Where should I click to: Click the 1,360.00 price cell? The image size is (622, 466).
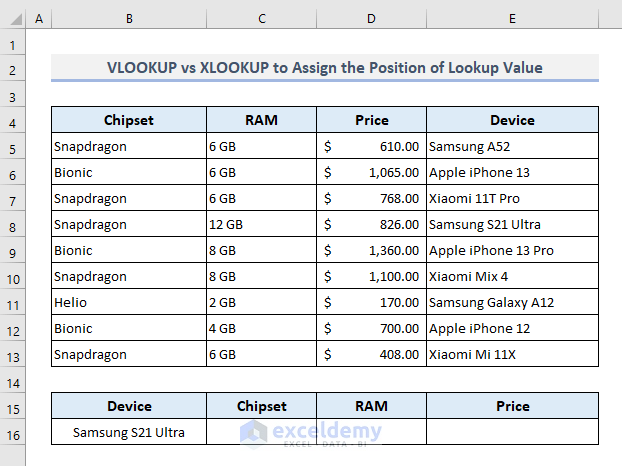click(x=372, y=250)
